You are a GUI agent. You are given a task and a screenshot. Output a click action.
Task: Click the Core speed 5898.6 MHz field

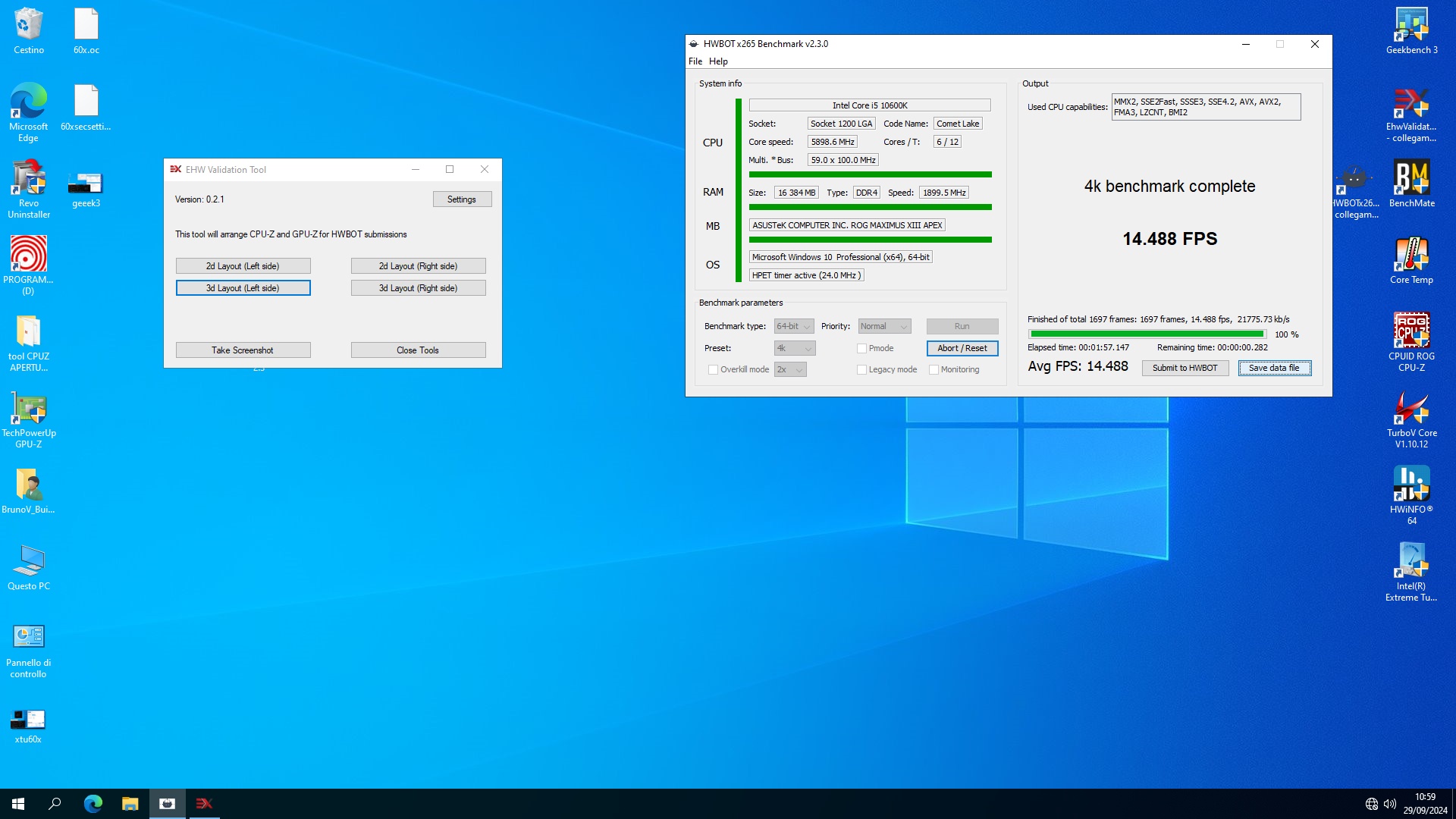[x=833, y=142]
